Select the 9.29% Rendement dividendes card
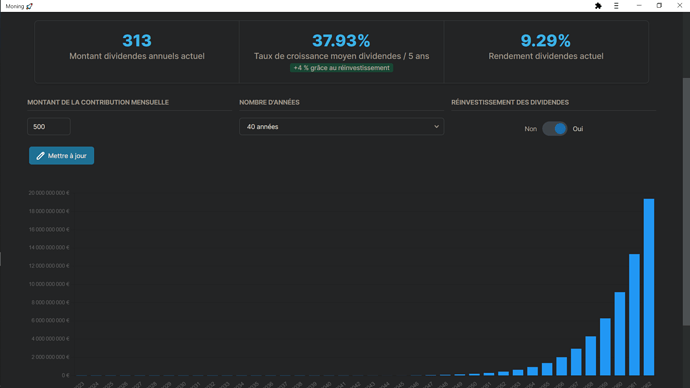Viewport: 690px width, 388px height. coord(546,51)
